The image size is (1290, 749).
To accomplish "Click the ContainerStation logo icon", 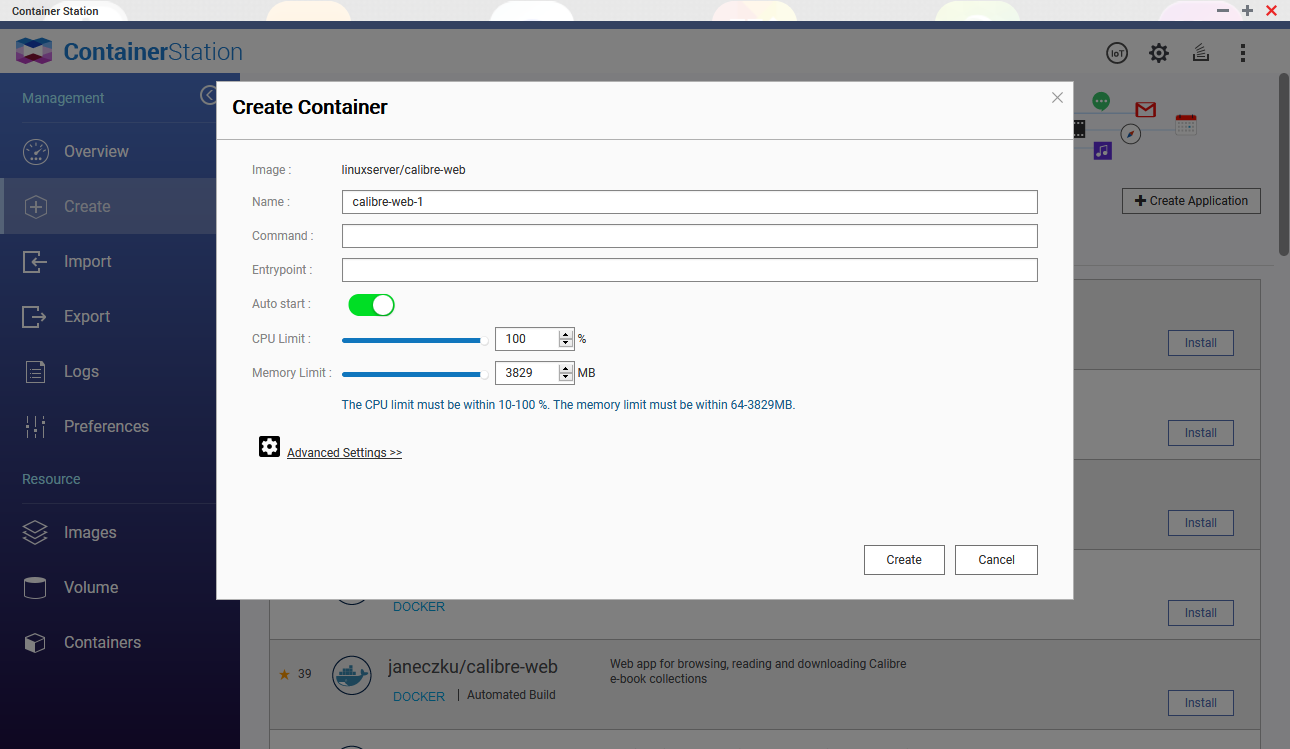I will tap(34, 52).
